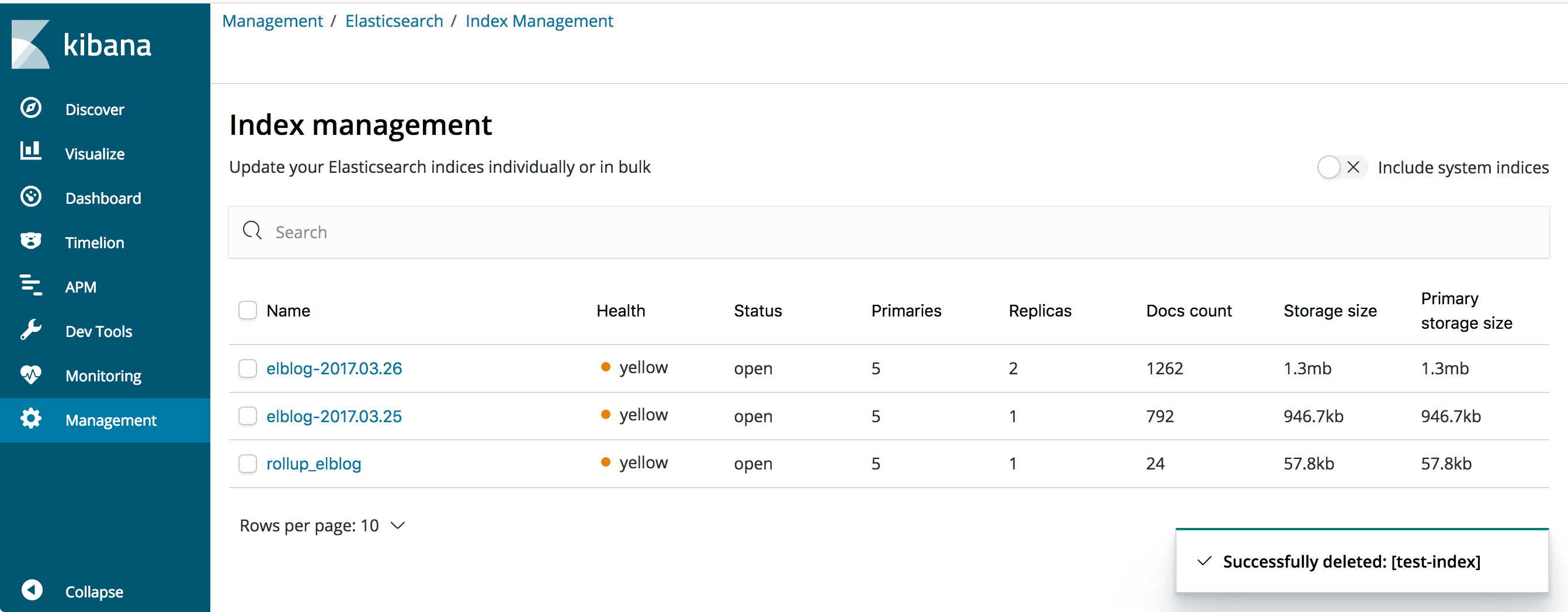
Task: Sort by the Primaries column header
Action: click(906, 311)
